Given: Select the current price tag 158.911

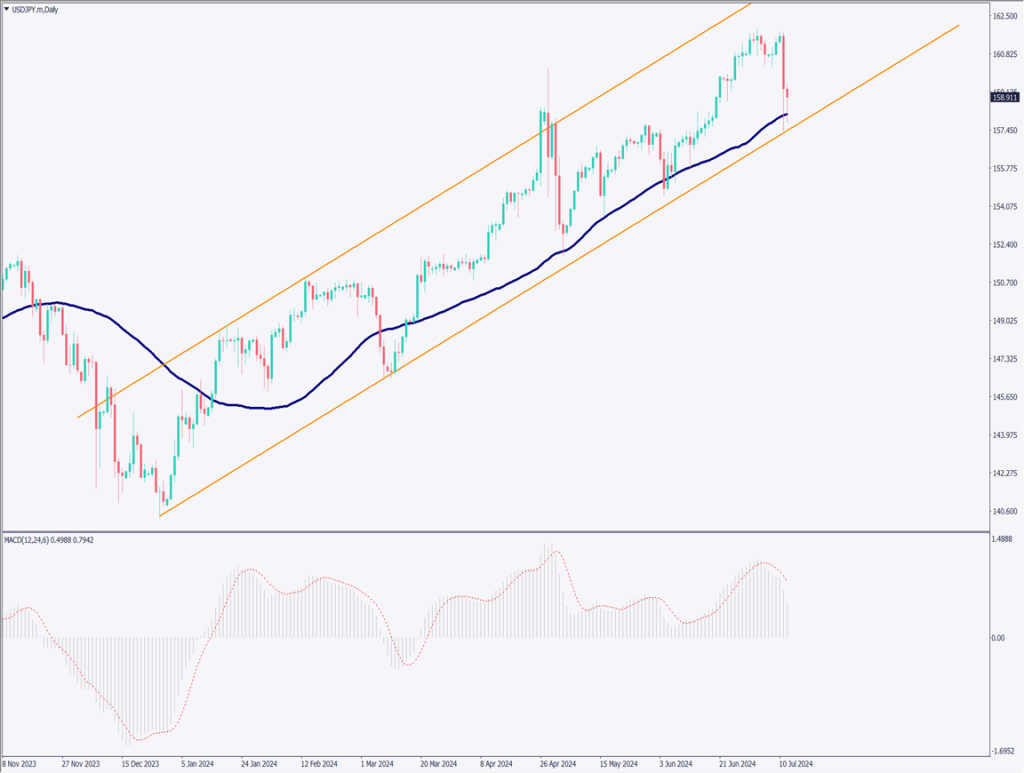Looking at the screenshot, I should [x=1004, y=97].
